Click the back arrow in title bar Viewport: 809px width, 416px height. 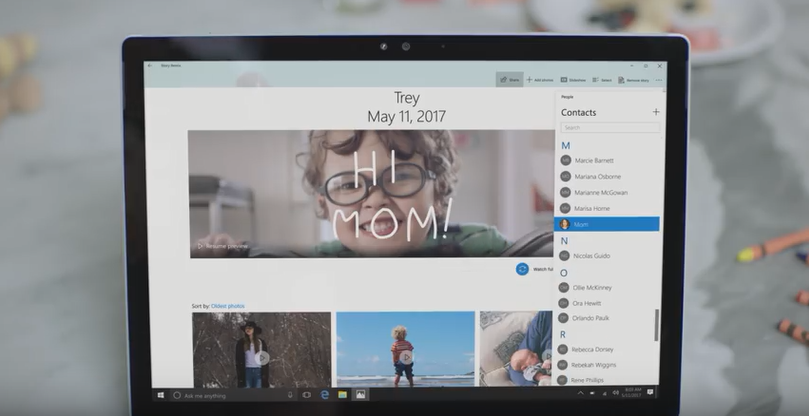[151, 66]
